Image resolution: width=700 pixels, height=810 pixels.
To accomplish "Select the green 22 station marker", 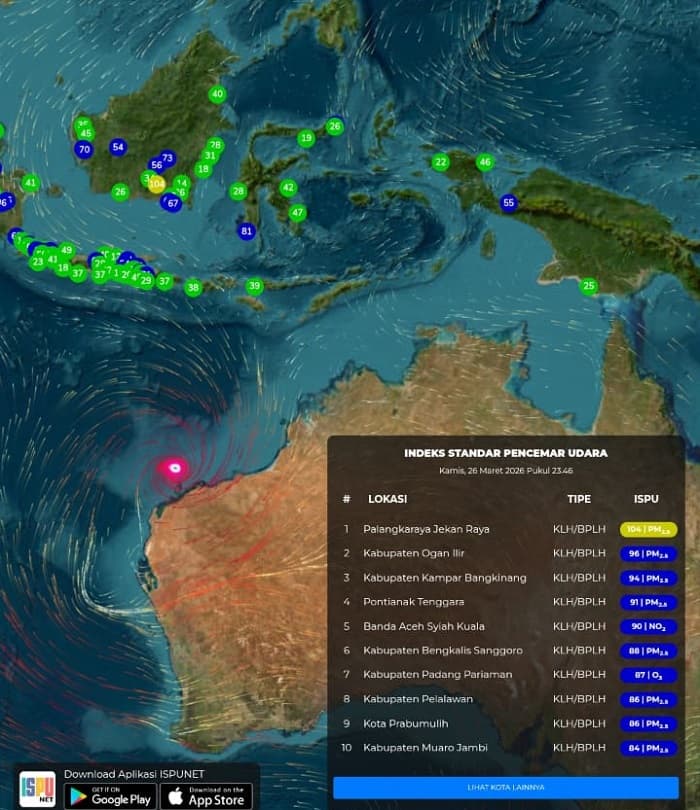I will tap(440, 162).
